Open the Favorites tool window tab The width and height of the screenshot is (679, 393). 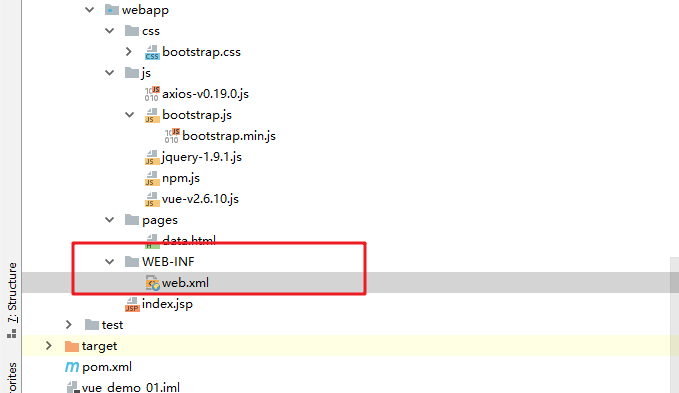click(x=12, y=377)
